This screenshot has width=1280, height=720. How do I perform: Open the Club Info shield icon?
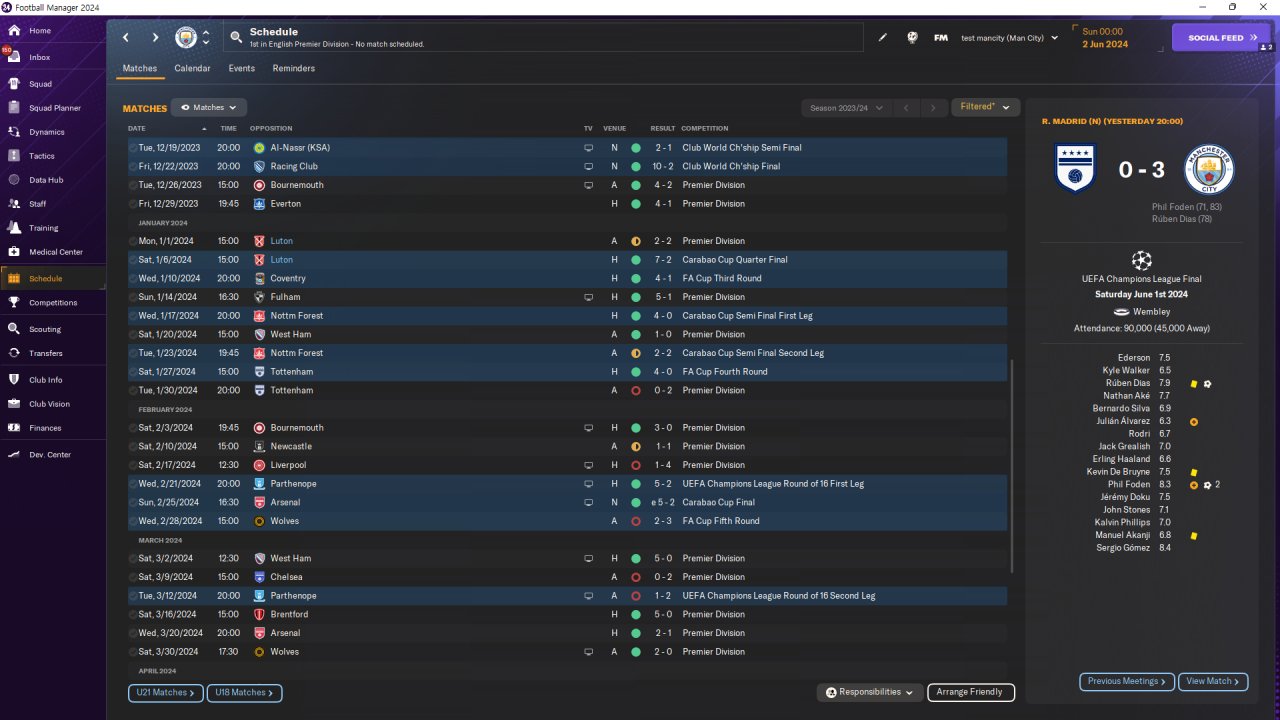click(14, 380)
